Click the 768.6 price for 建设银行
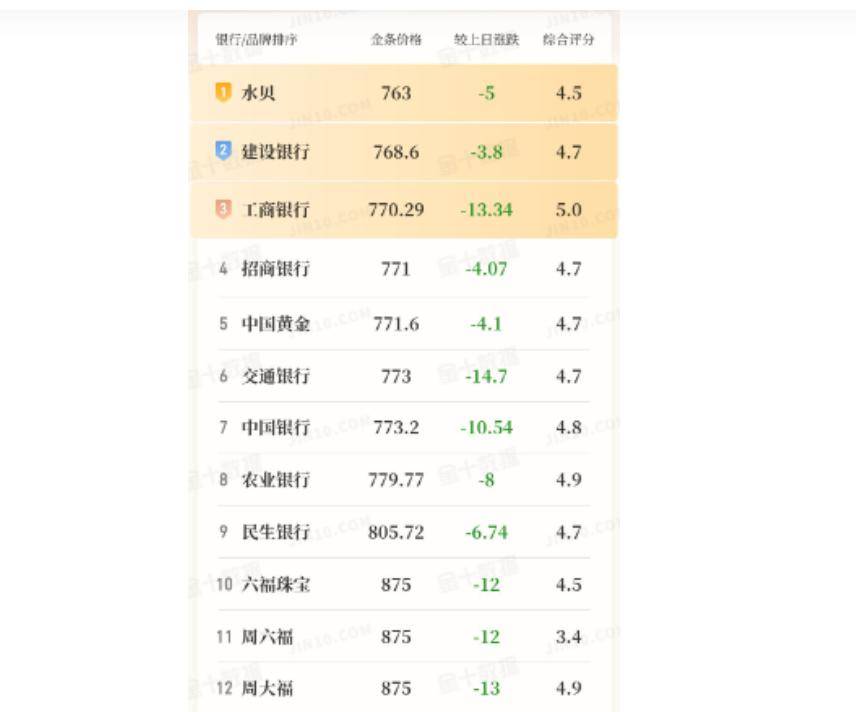The image size is (856, 712). (x=396, y=152)
